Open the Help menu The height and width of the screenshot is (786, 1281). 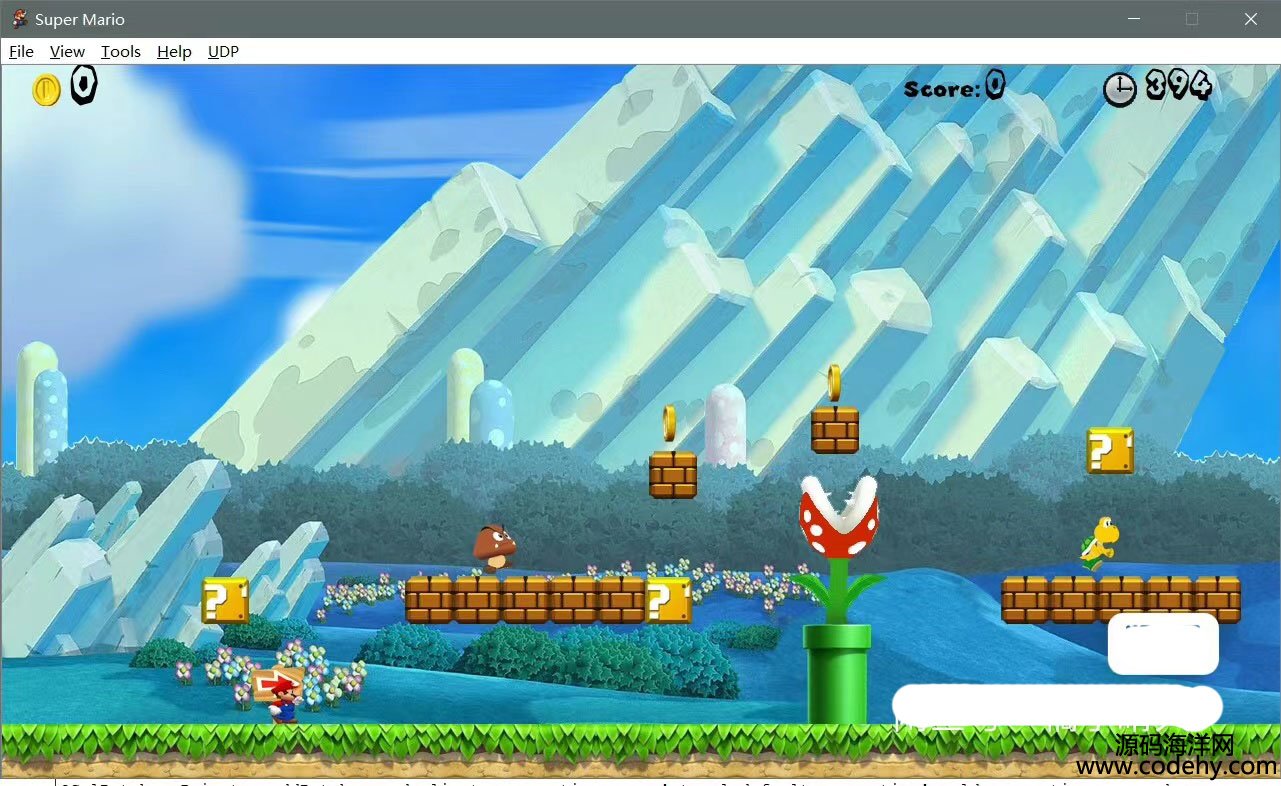[174, 52]
